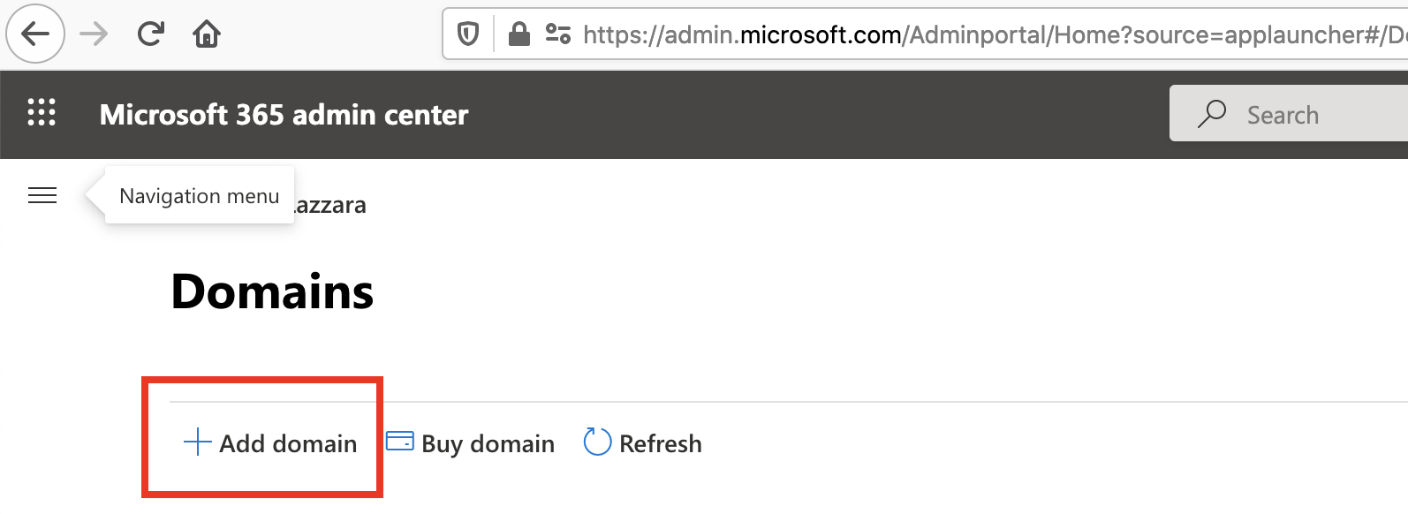Click the card icon beside Buy domain

pos(400,442)
